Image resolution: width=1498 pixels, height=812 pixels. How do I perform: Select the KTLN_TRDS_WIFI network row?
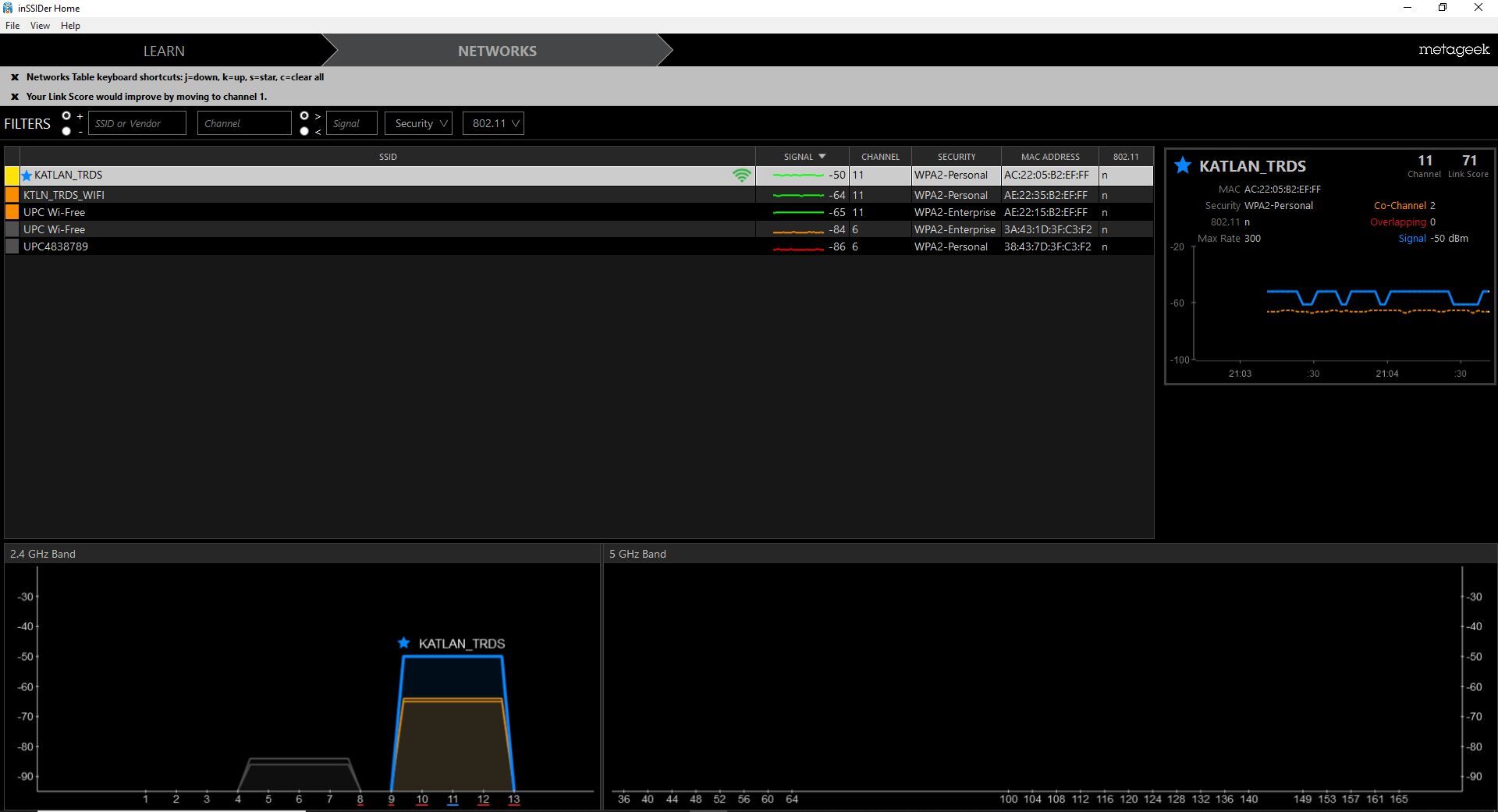(579, 195)
